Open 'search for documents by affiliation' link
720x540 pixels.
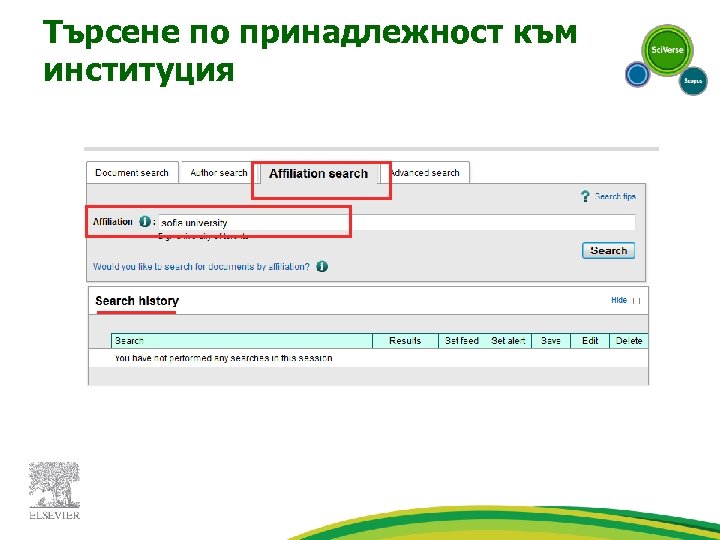click(201, 266)
